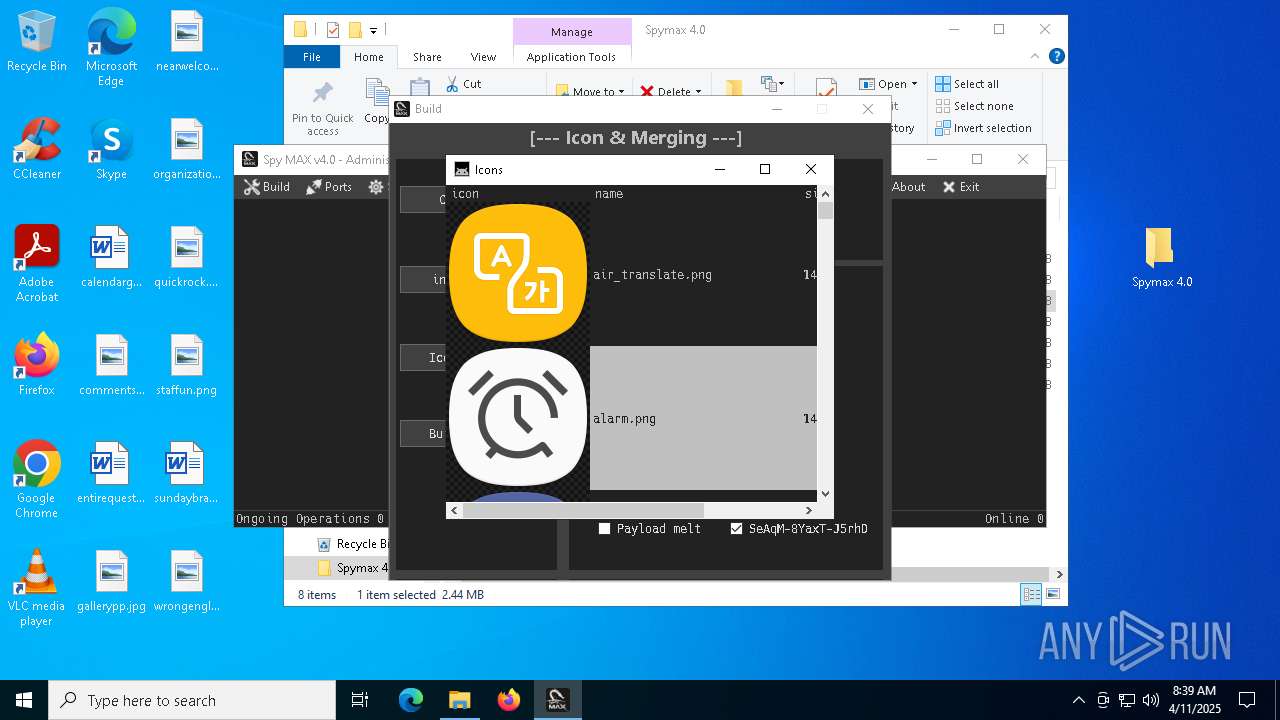
Task: Click the Icons window title icon
Action: click(x=461, y=170)
